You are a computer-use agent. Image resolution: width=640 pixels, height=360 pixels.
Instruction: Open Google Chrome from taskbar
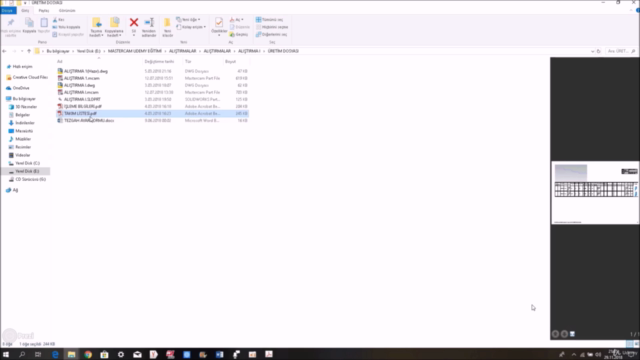(x=88, y=354)
